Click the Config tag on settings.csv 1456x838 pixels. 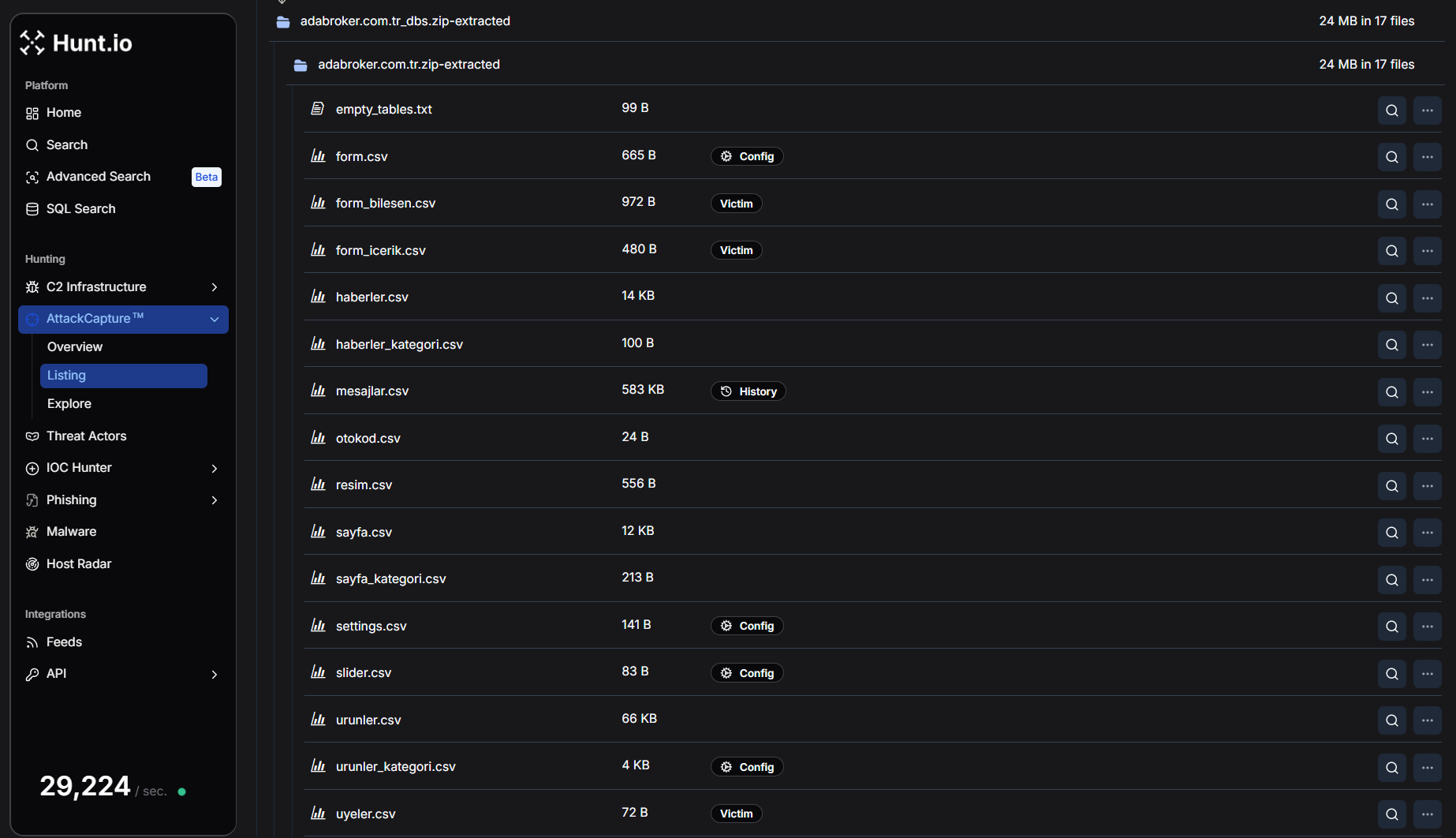[747, 626]
